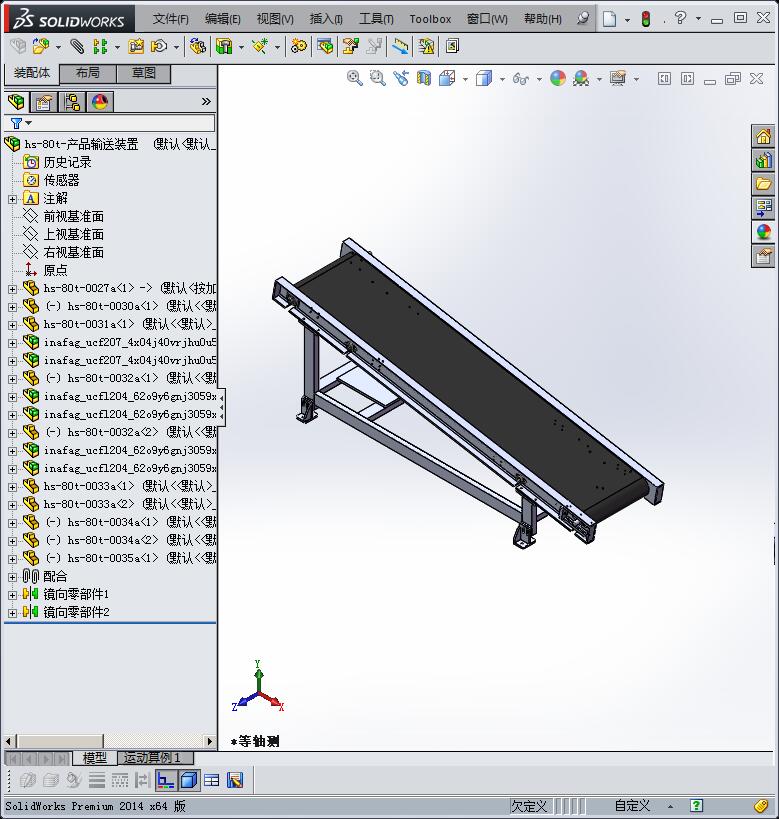Toggle the table layout button in bottom toolbar
Screen dimensions: 779x819
(x=212, y=781)
